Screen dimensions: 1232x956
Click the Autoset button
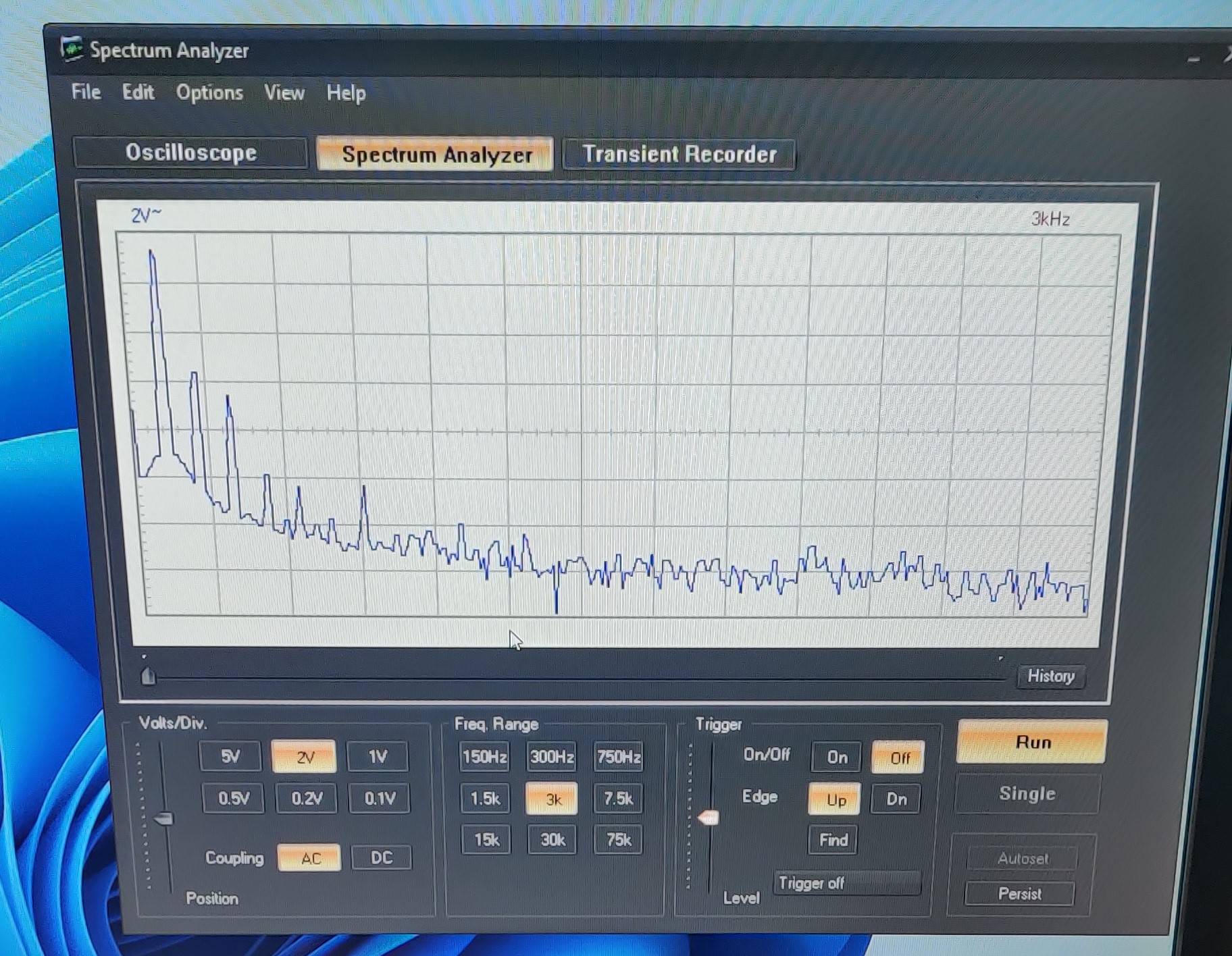(1022, 859)
